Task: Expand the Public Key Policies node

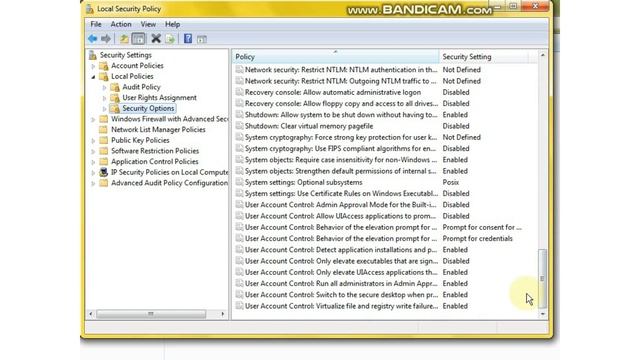Action: (x=93, y=141)
